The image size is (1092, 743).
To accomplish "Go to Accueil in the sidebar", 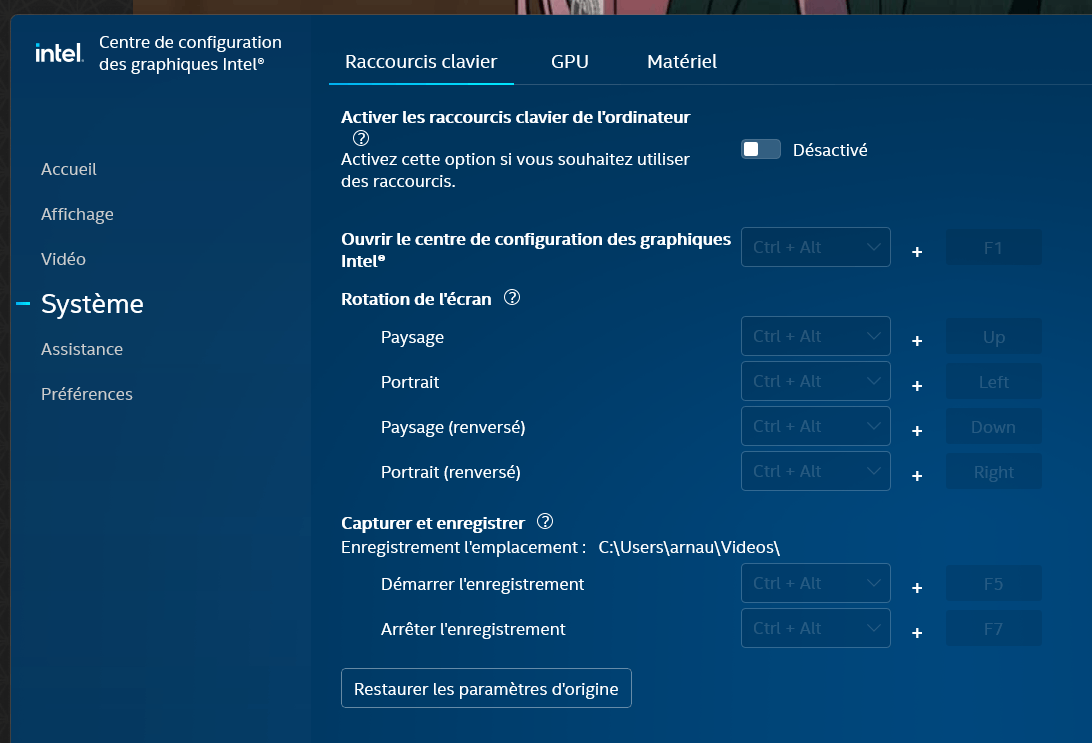I will (68, 169).
